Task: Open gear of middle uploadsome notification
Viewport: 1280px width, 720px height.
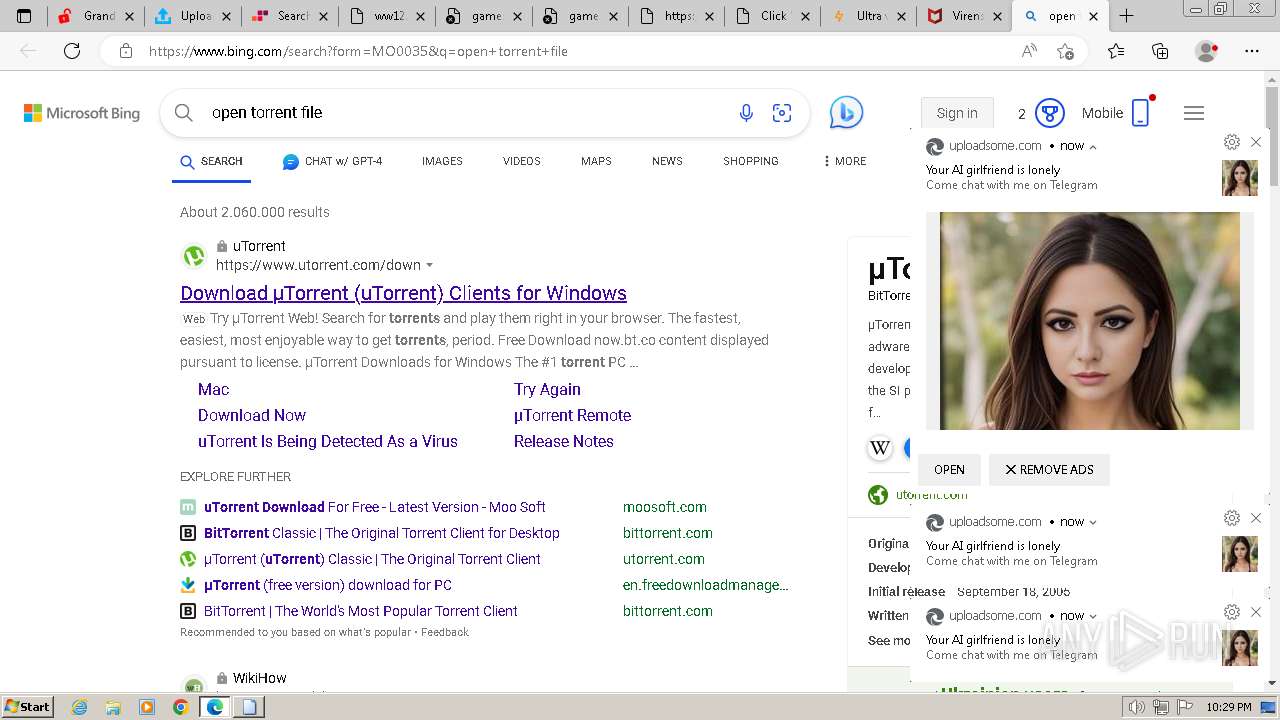Action: tap(1232, 518)
